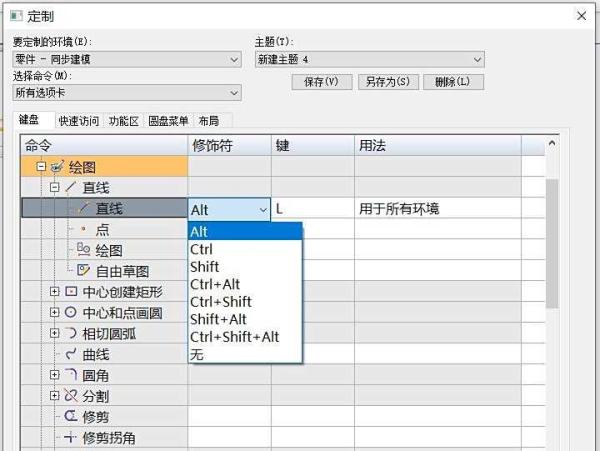Click the 修剪拐角 trim corner icon

pos(71,437)
